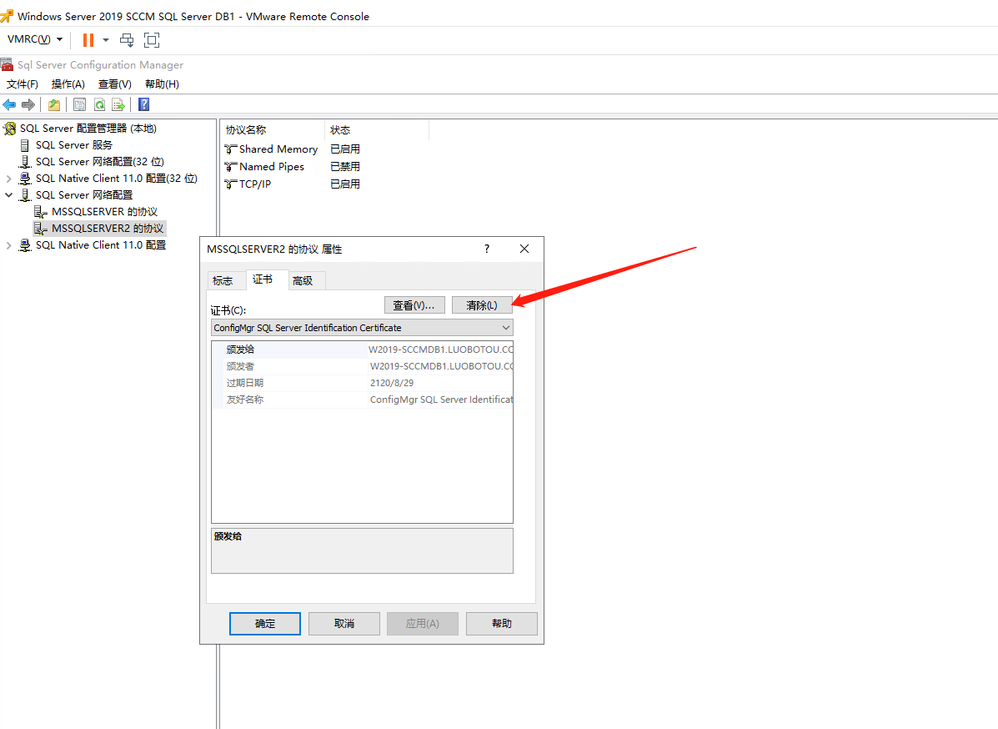Click the Up one level folder icon
This screenshot has width=998, height=729.
54,105
